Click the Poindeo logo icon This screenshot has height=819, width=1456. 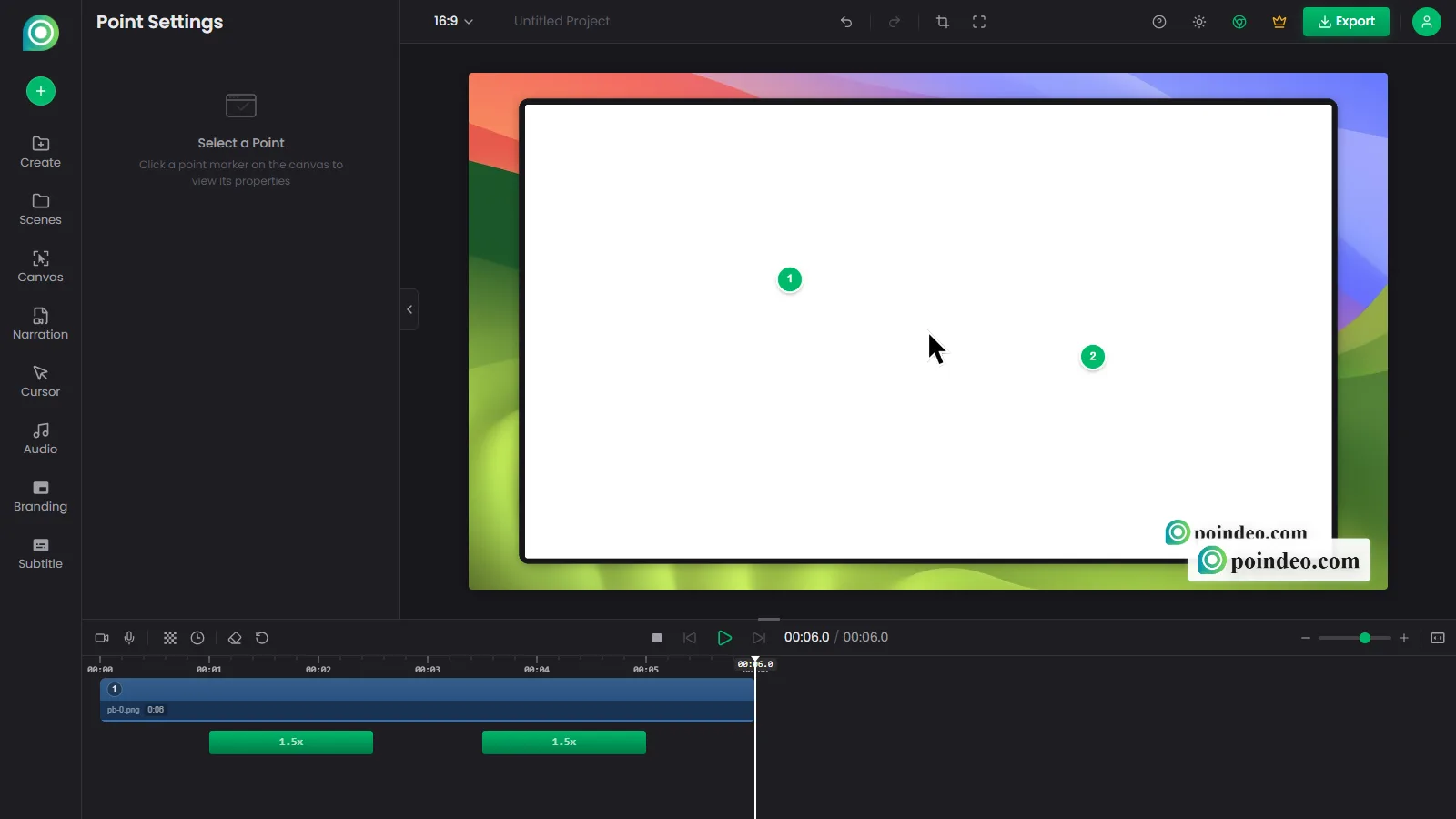pos(41,33)
